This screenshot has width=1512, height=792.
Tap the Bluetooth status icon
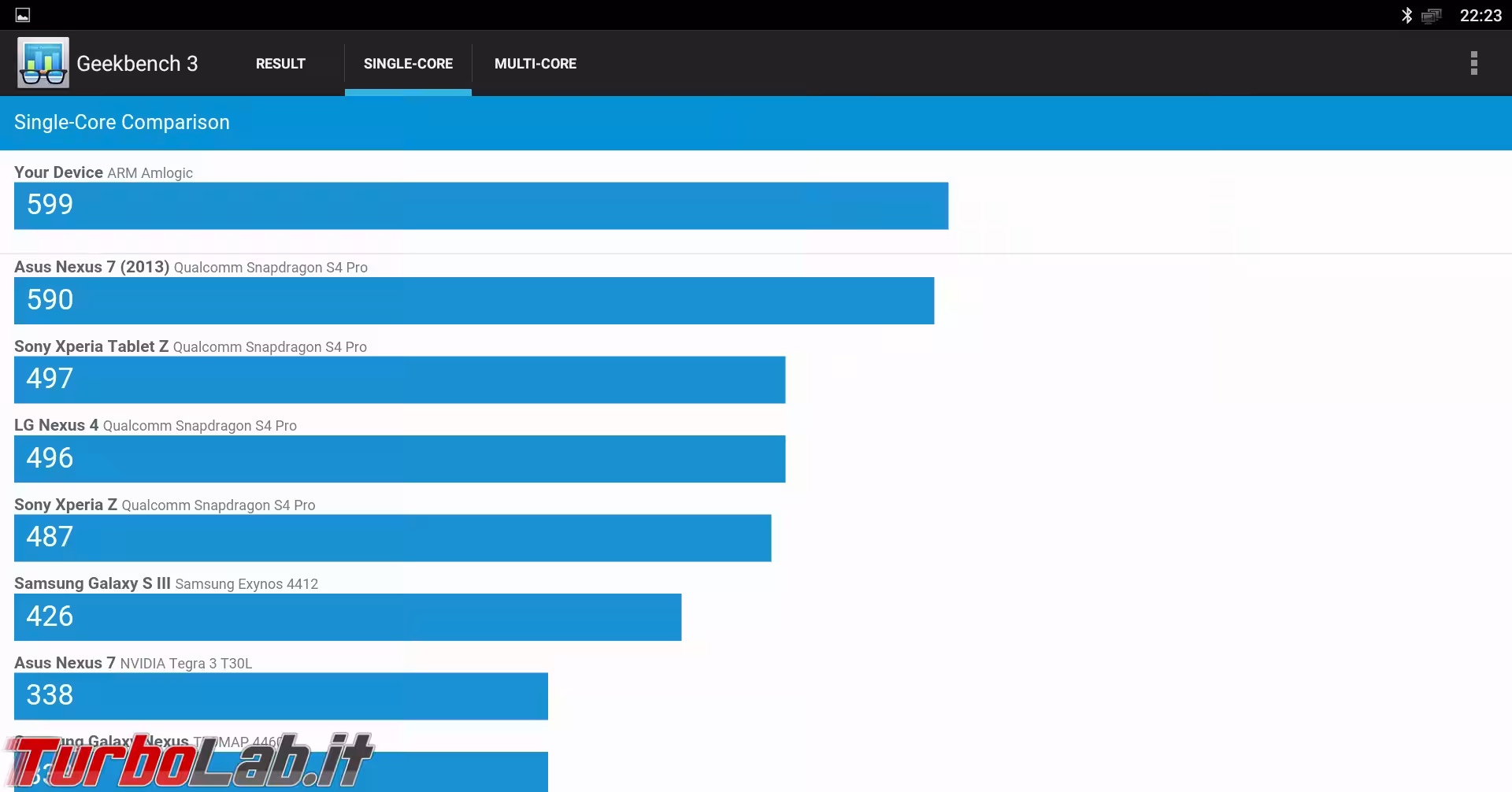point(1406,15)
